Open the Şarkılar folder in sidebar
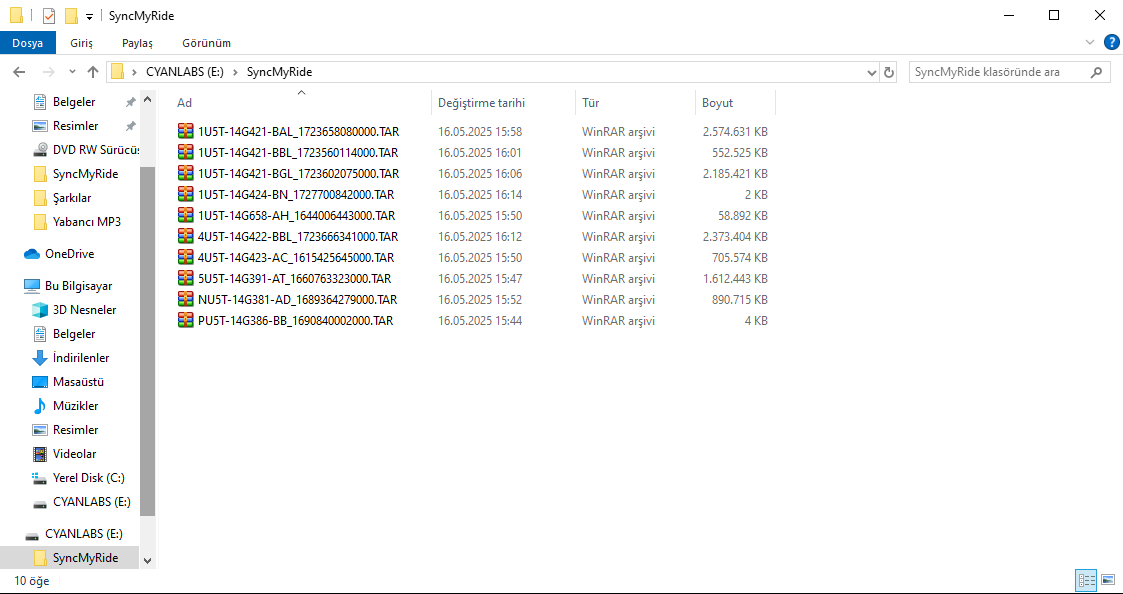1123x594 pixels. (x=72, y=198)
